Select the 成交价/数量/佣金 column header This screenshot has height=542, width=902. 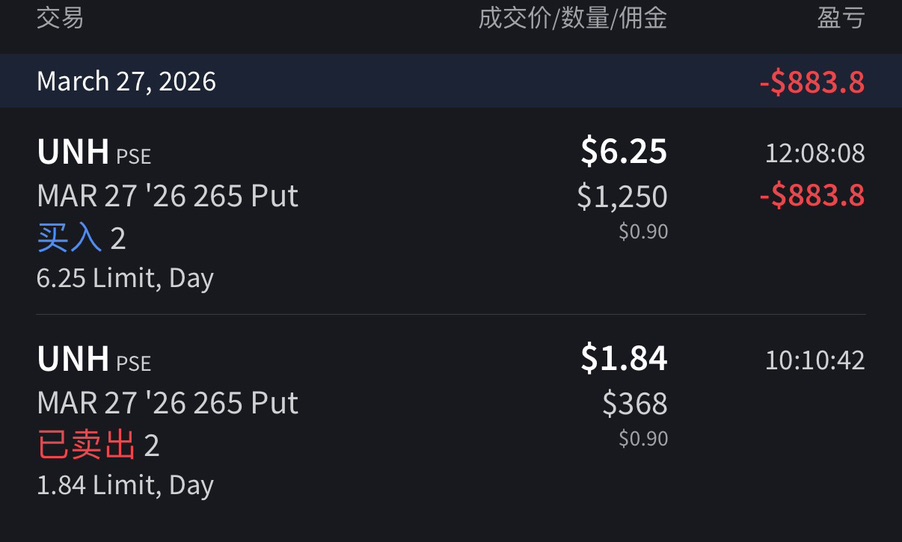pyautogui.click(x=572, y=18)
